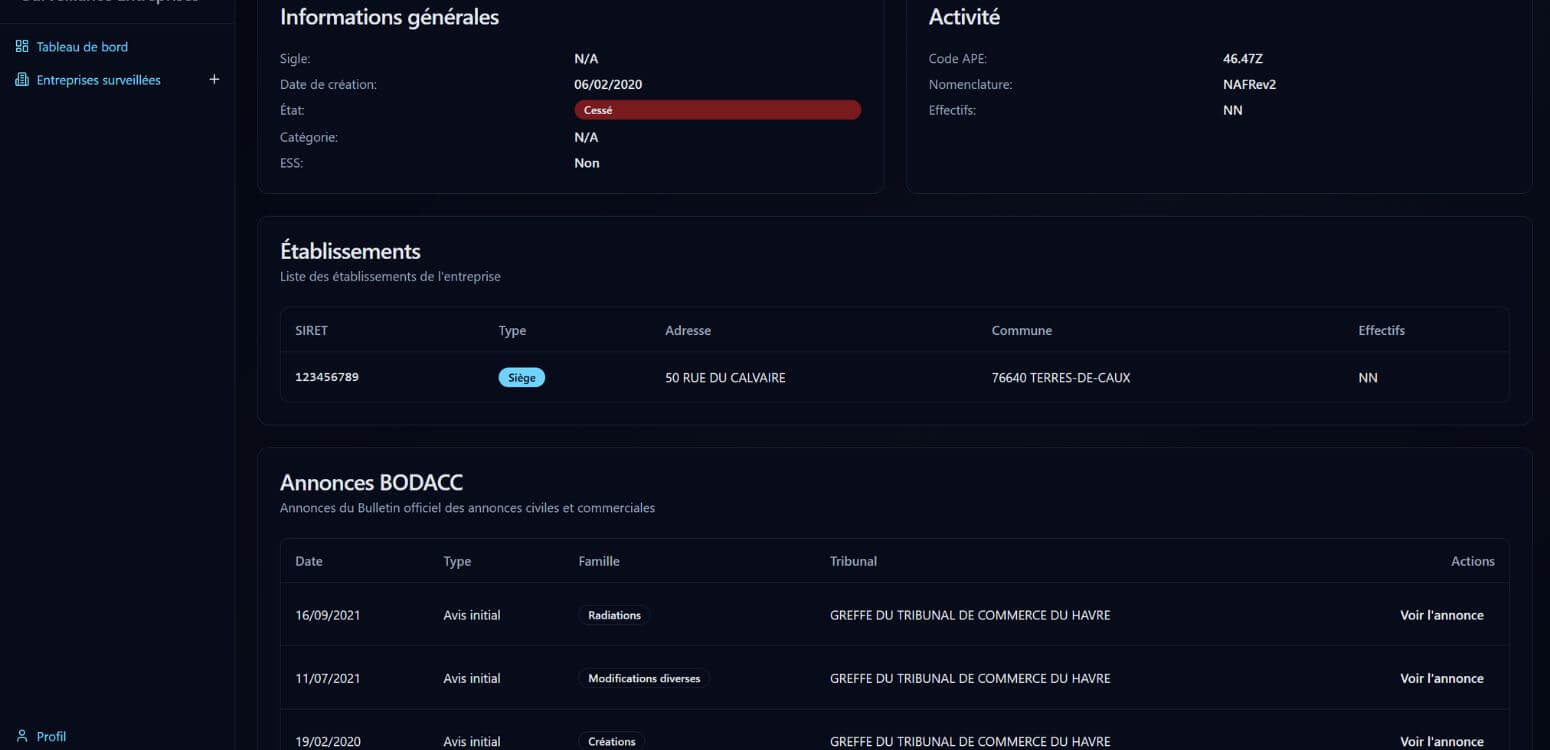Click the Cessé status badge
This screenshot has height=750, width=1550.
click(x=717, y=110)
